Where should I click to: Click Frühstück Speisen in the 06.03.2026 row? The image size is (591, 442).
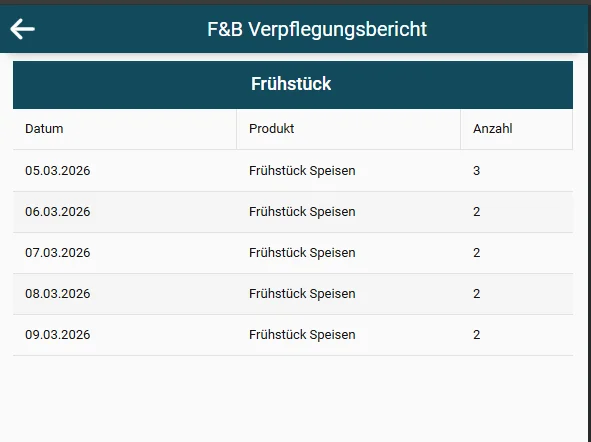pyautogui.click(x=302, y=212)
